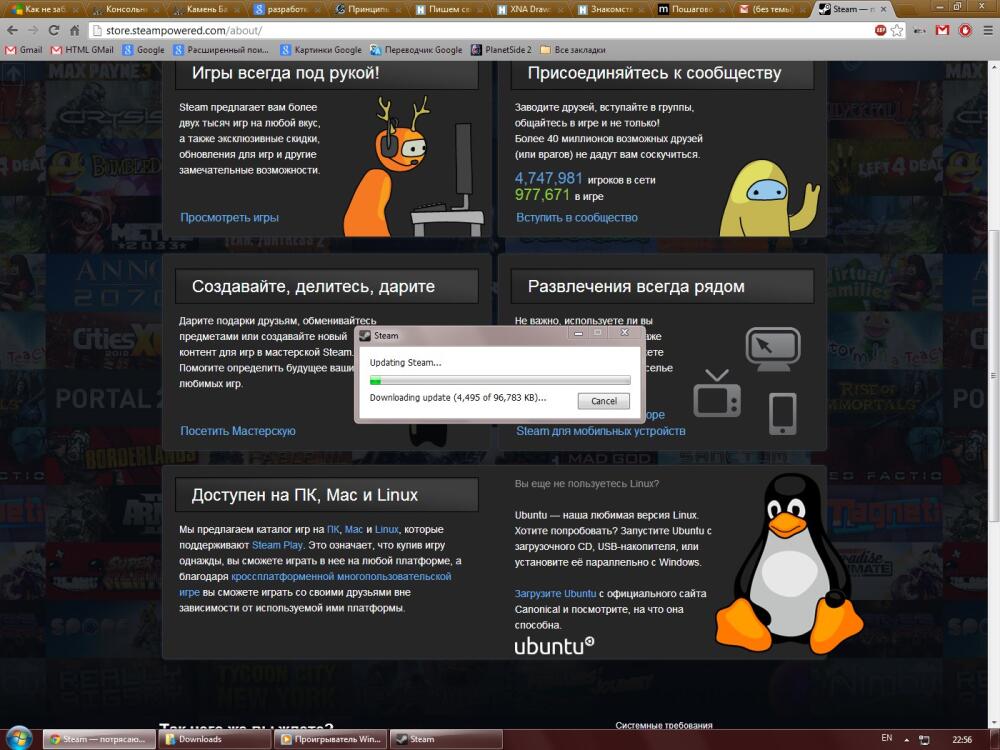Open Gmail bookmark in bookmarks bar

pos(24,50)
